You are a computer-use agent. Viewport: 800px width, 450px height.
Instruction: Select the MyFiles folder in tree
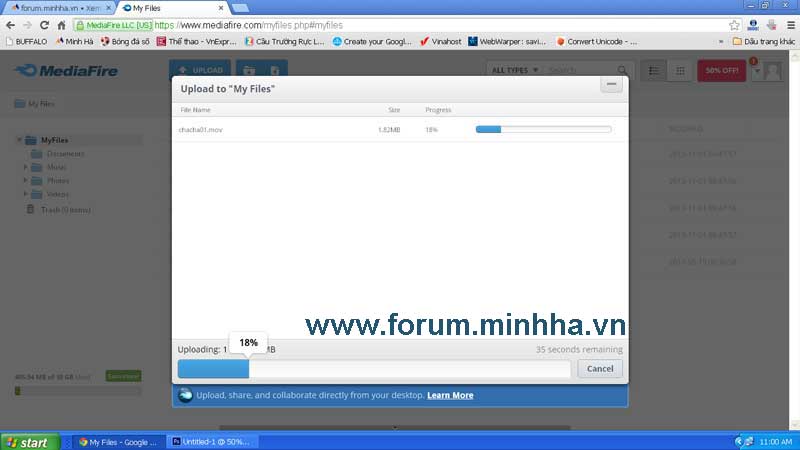coord(54,140)
